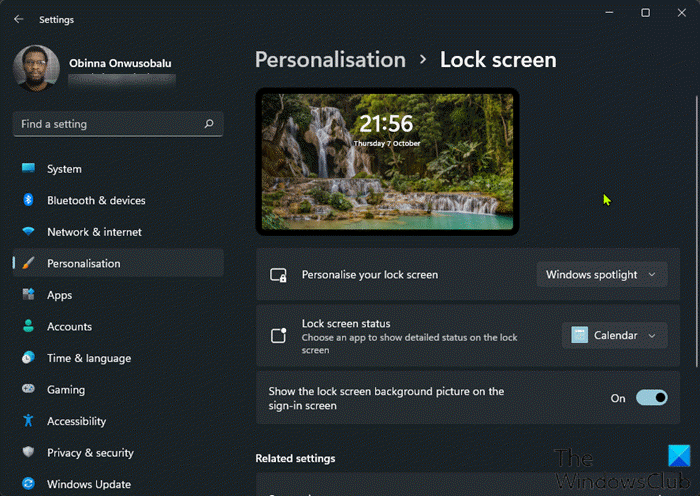Click the Find a setting search box
Image resolution: width=700 pixels, height=496 pixels.
pyautogui.click(x=118, y=124)
